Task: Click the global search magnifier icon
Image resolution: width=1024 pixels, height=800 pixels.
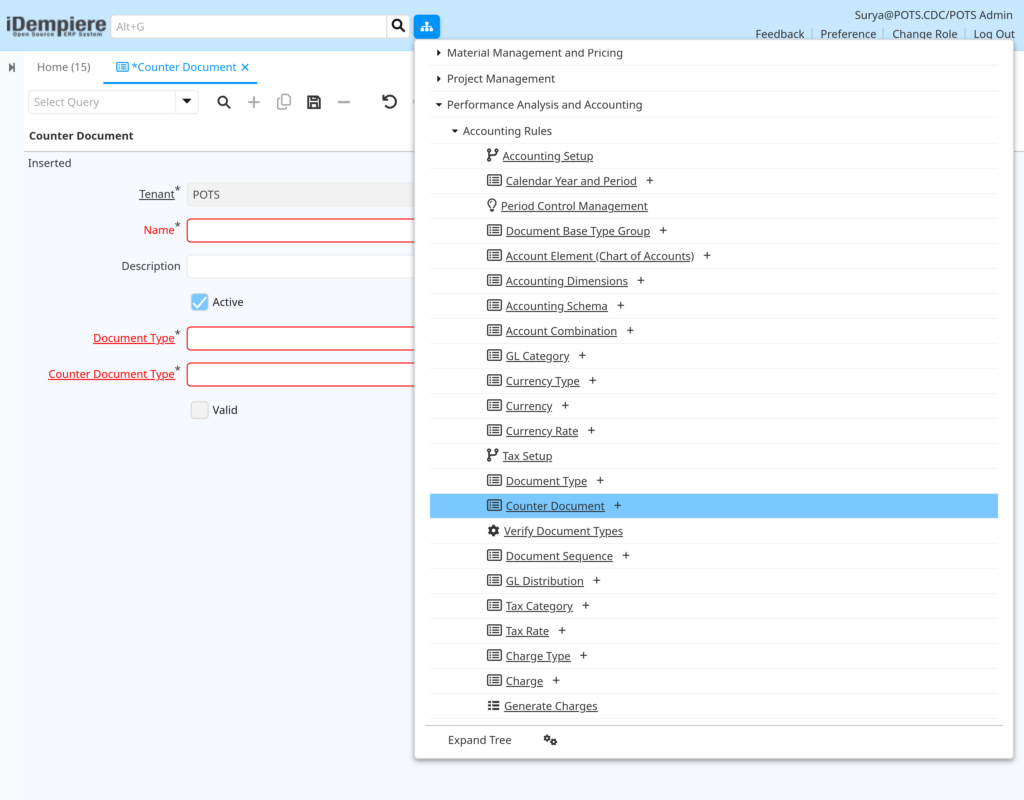Action: point(398,26)
